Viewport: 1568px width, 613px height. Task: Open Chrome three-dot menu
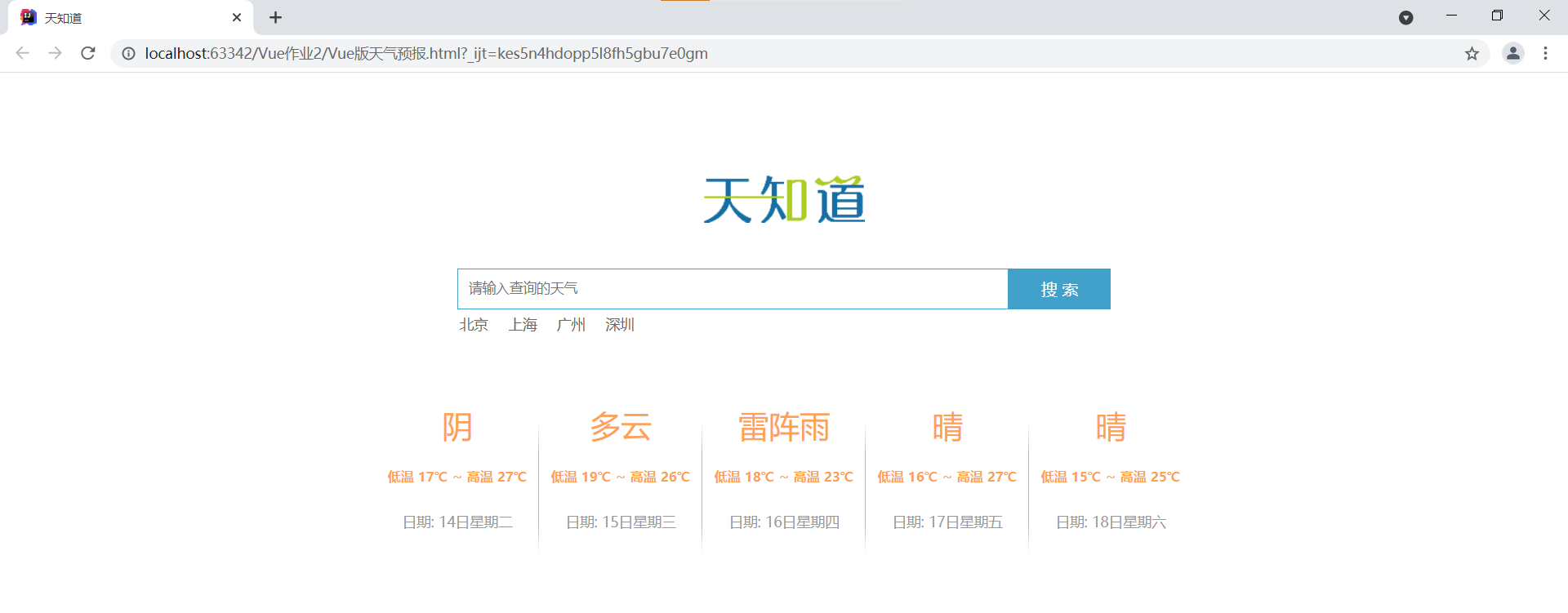pyautogui.click(x=1545, y=53)
